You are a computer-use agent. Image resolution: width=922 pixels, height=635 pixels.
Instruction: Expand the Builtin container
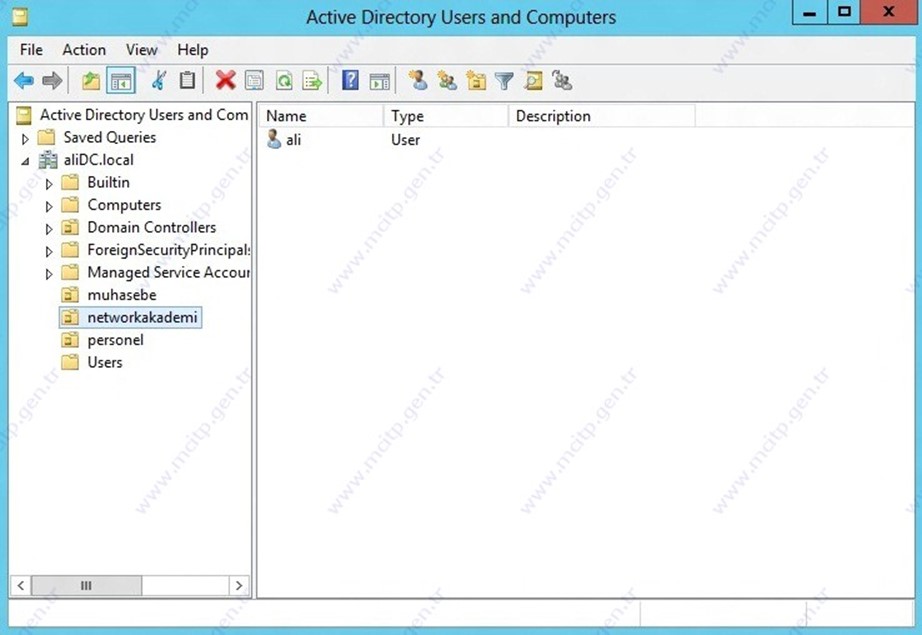click(49, 184)
